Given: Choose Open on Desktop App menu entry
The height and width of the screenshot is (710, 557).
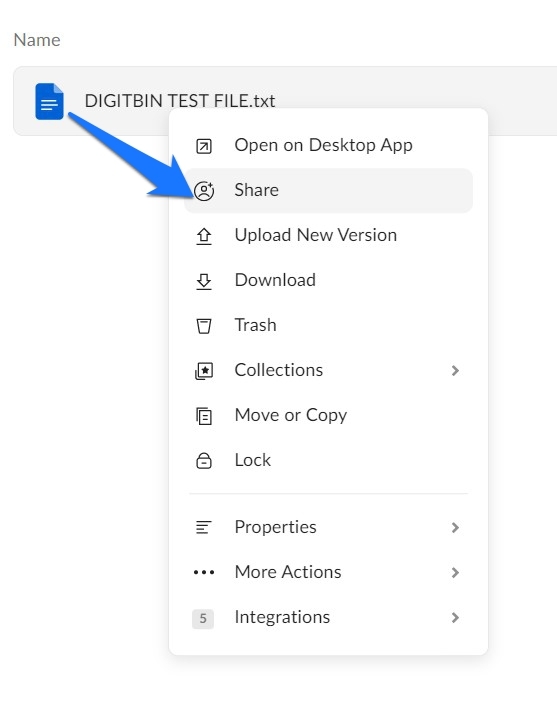Looking at the screenshot, I should 328,145.
